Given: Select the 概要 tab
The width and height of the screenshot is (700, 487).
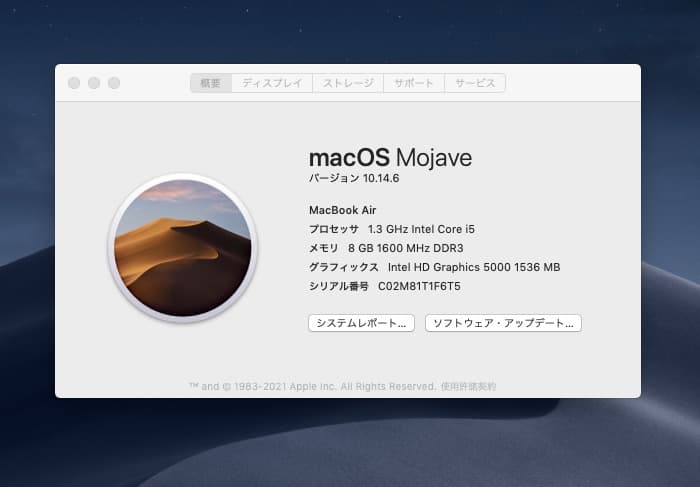Looking at the screenshot, I should click(211, 83).
